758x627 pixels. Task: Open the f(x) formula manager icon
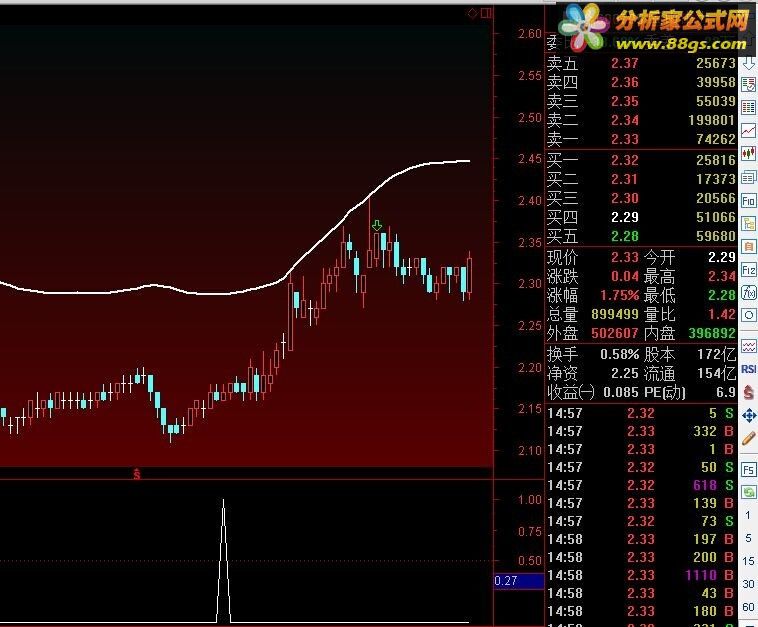coord(748,292)
